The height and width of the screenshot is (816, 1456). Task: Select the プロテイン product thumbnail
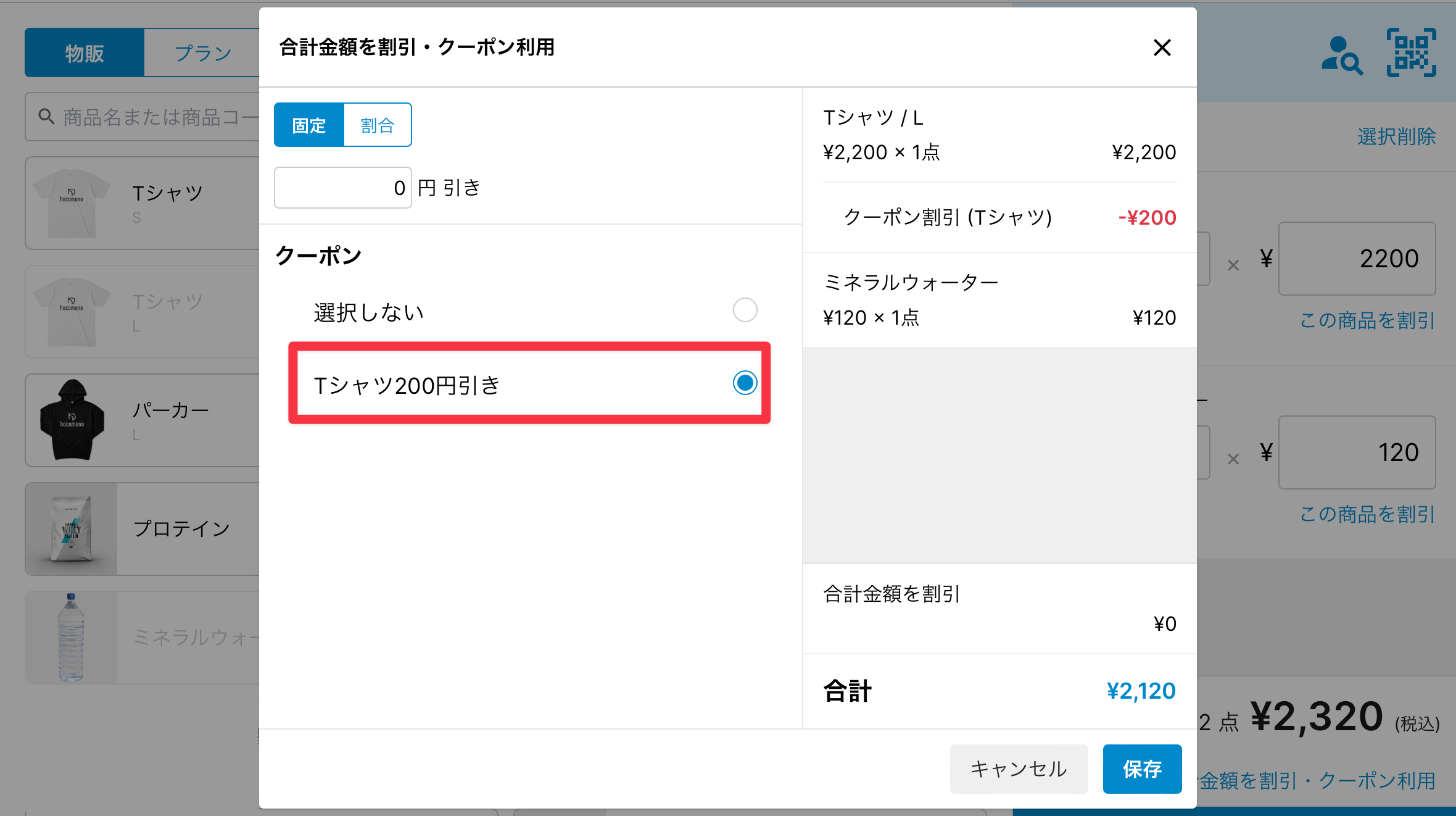click(x=72, y=529)
